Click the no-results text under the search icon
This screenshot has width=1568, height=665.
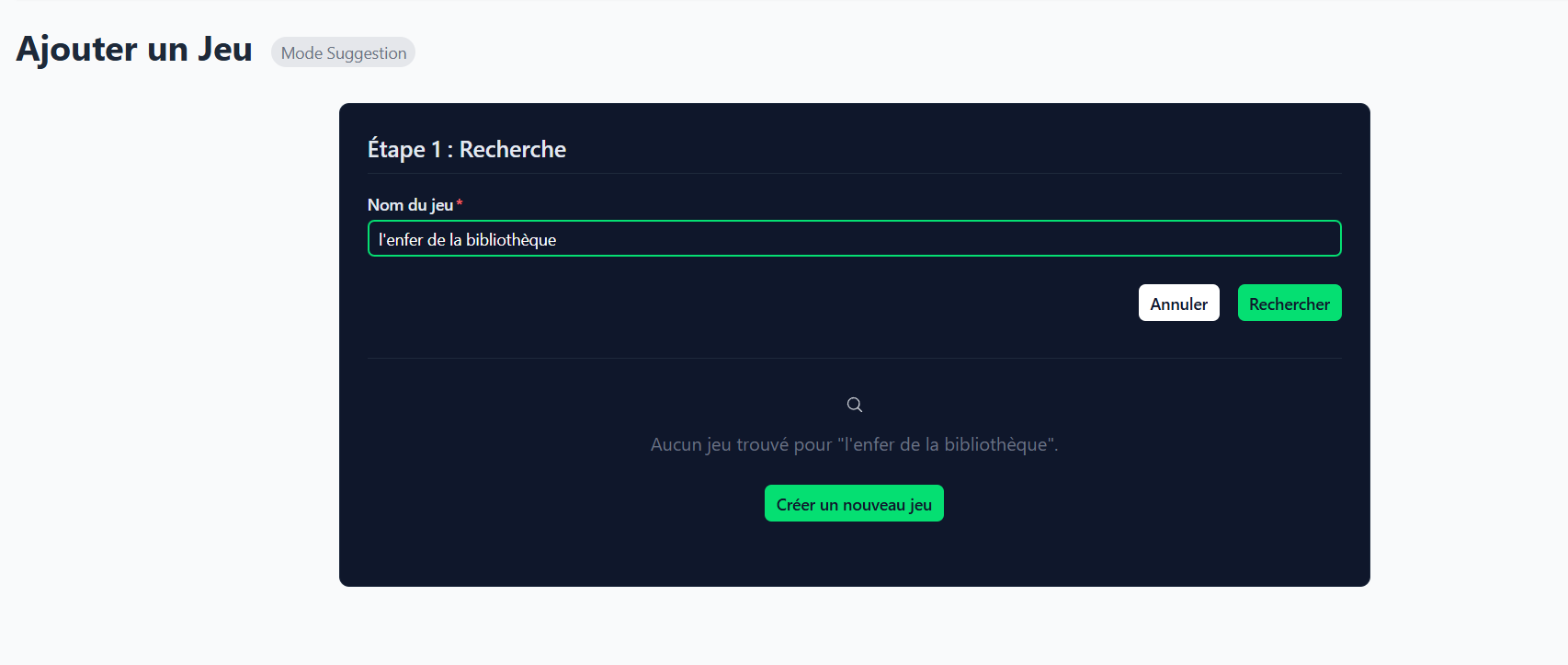pos(854,444)
